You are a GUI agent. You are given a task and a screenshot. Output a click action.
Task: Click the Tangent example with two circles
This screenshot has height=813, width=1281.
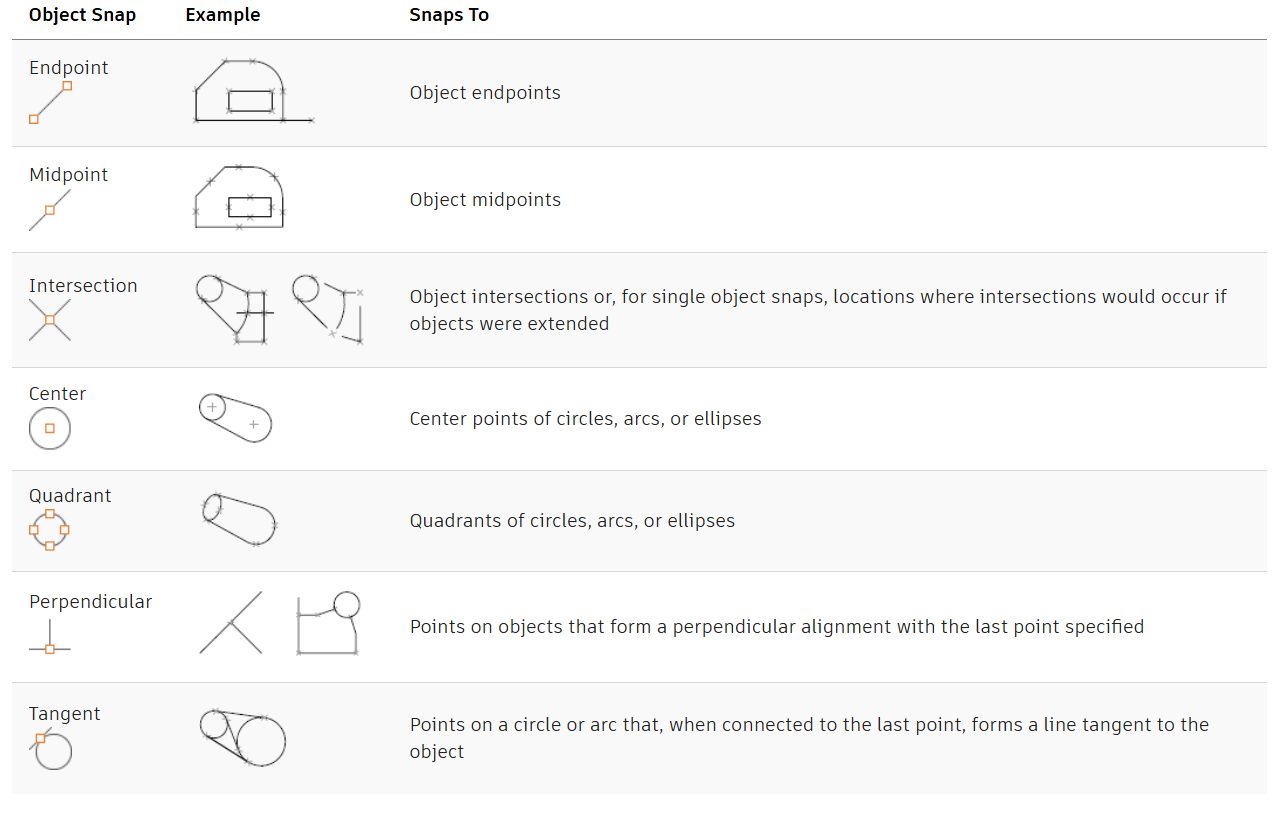[243, 738]
